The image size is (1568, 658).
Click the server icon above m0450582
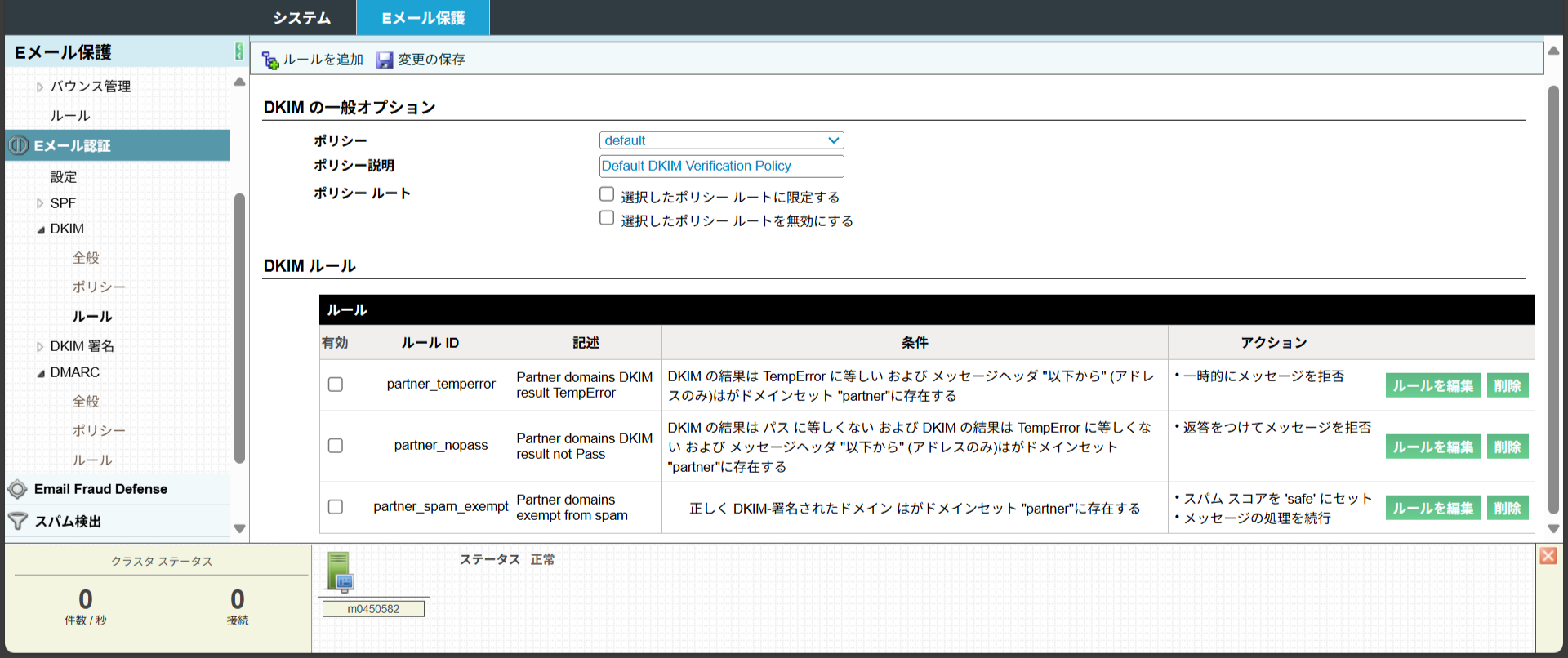point(339,571)
